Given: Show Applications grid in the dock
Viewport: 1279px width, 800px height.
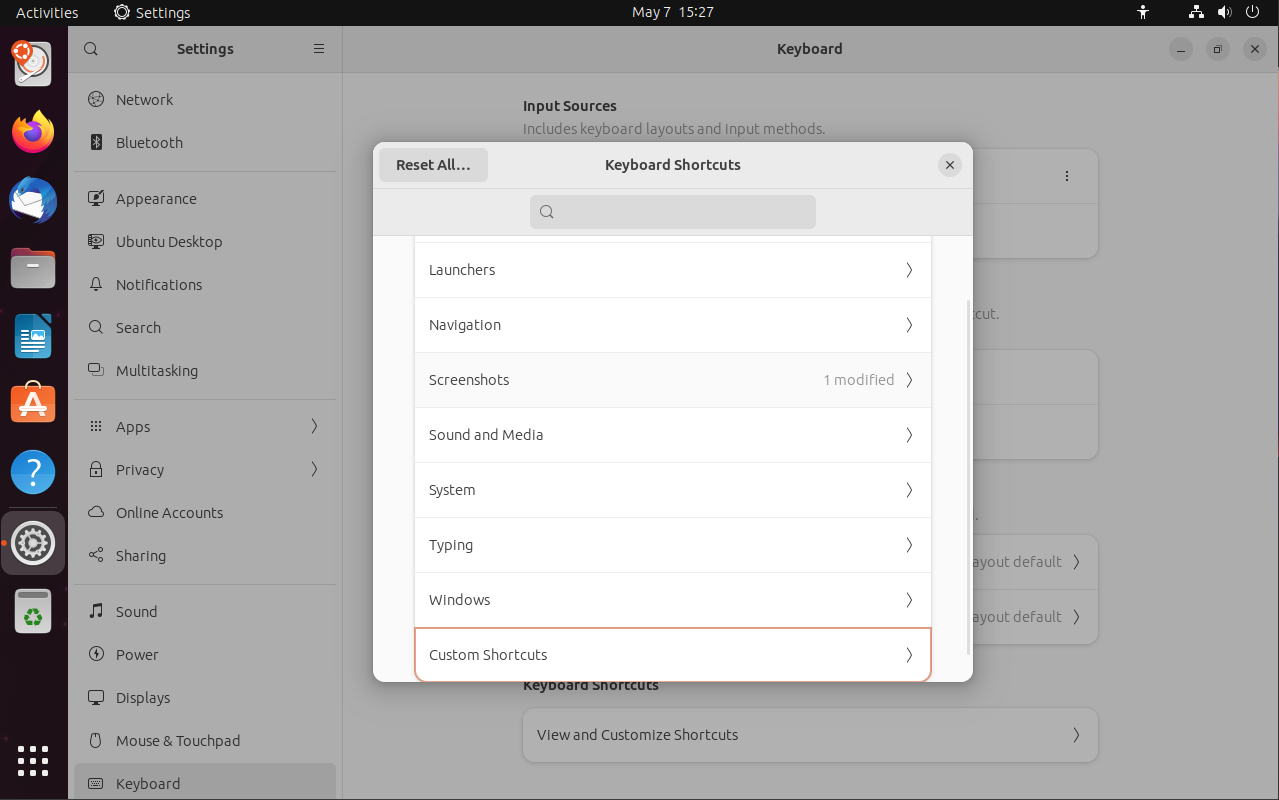Looking at the screenshot, I should pyautogui.click(x=33, y=761).
